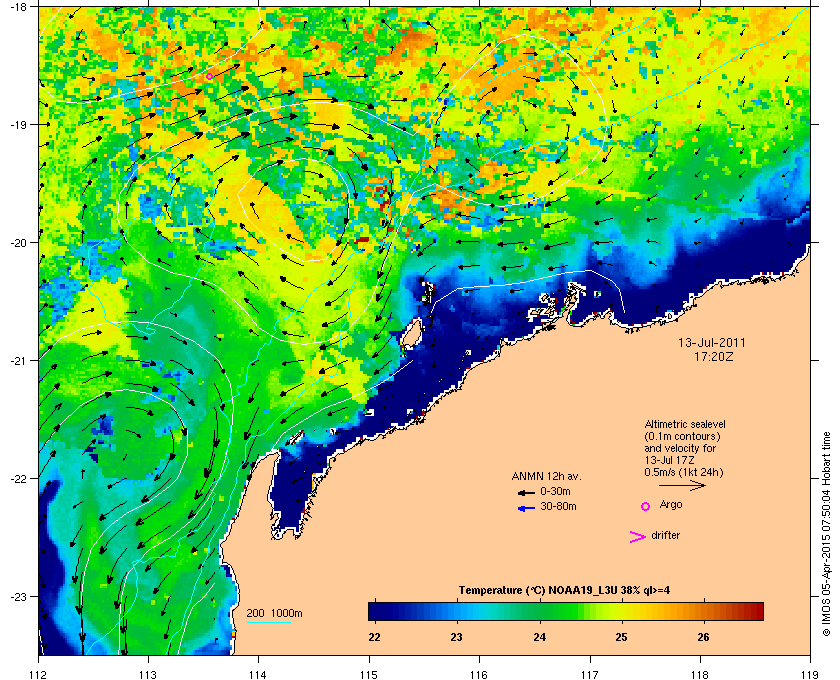The height and width of the screenshot is (680, 840).
Task: Click the longitude axis label 113
Action: 148,675
